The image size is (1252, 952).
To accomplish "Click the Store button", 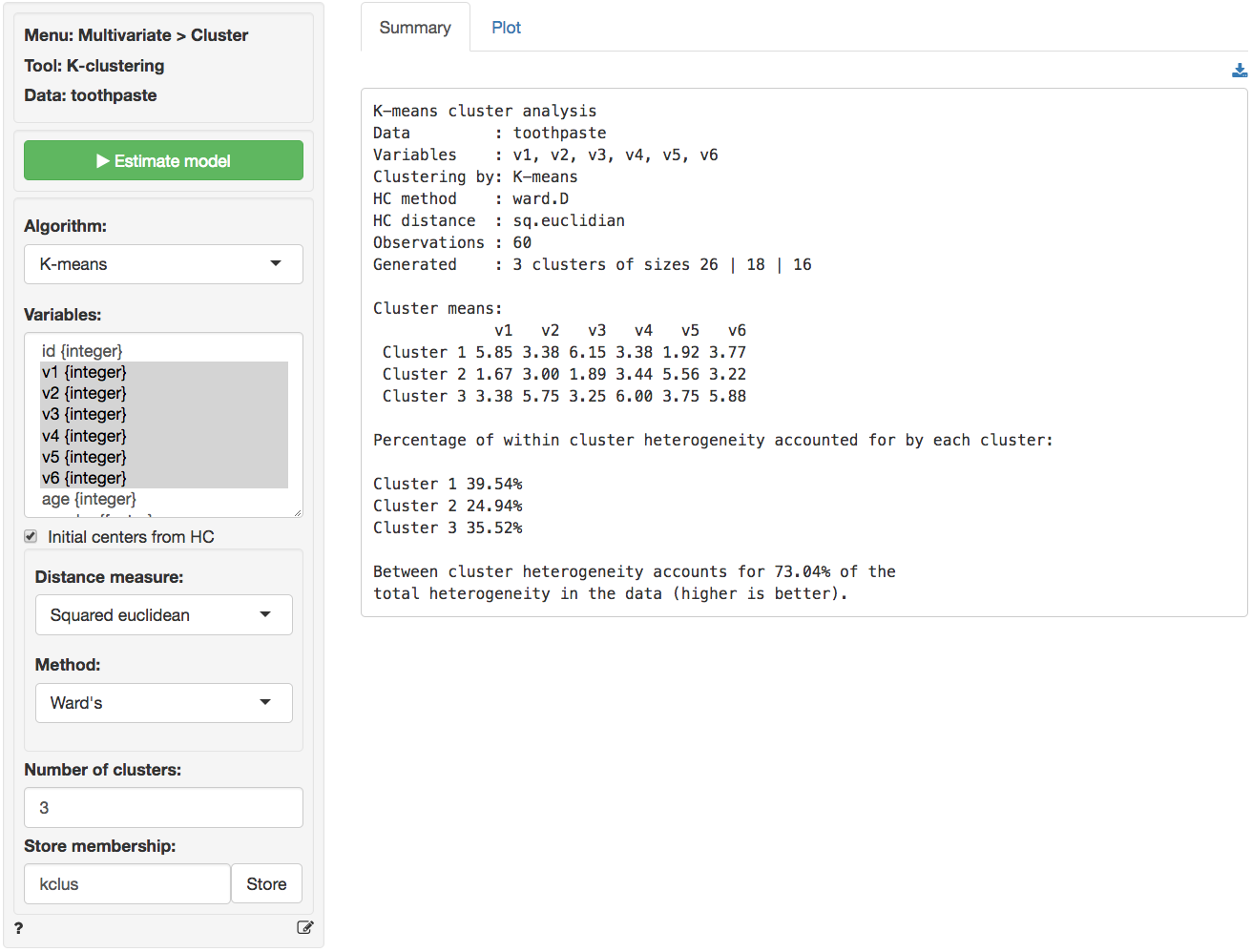I will pos(266,884).
